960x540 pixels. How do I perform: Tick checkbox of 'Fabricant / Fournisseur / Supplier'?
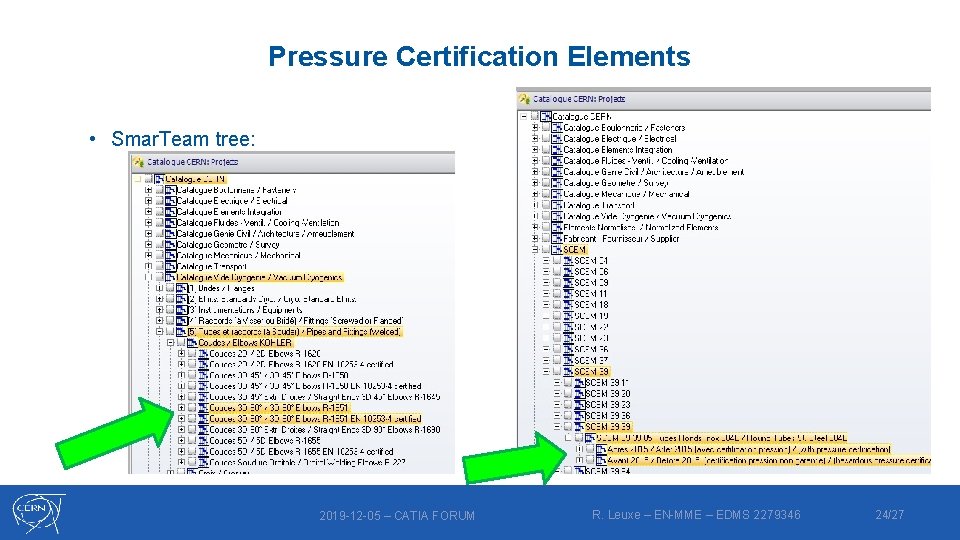546,238
